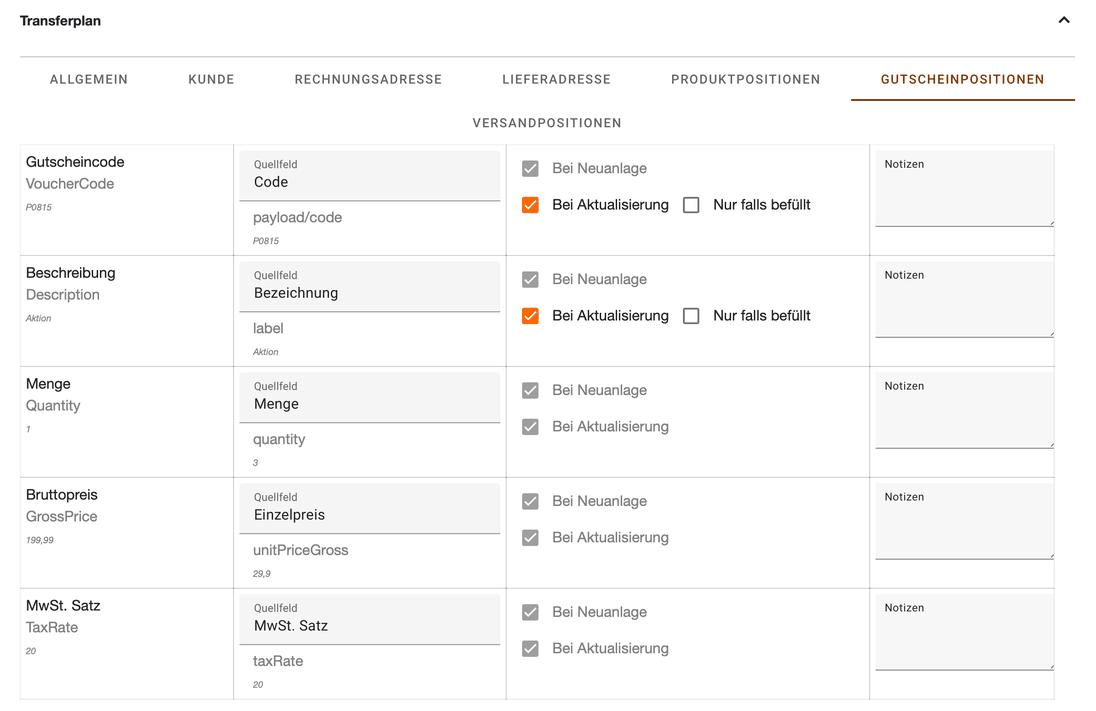
Task: Click the Transferplan heading
Action: (x=60, y=21)
